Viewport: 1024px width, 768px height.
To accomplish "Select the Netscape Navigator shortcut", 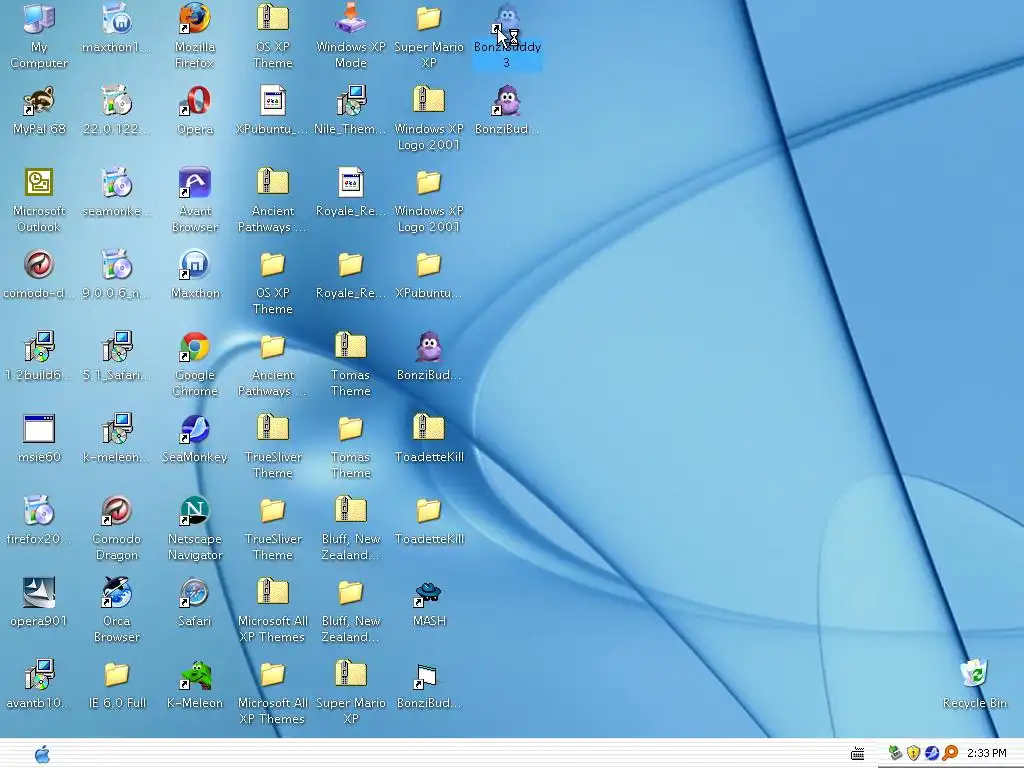I will pos(195,510).
